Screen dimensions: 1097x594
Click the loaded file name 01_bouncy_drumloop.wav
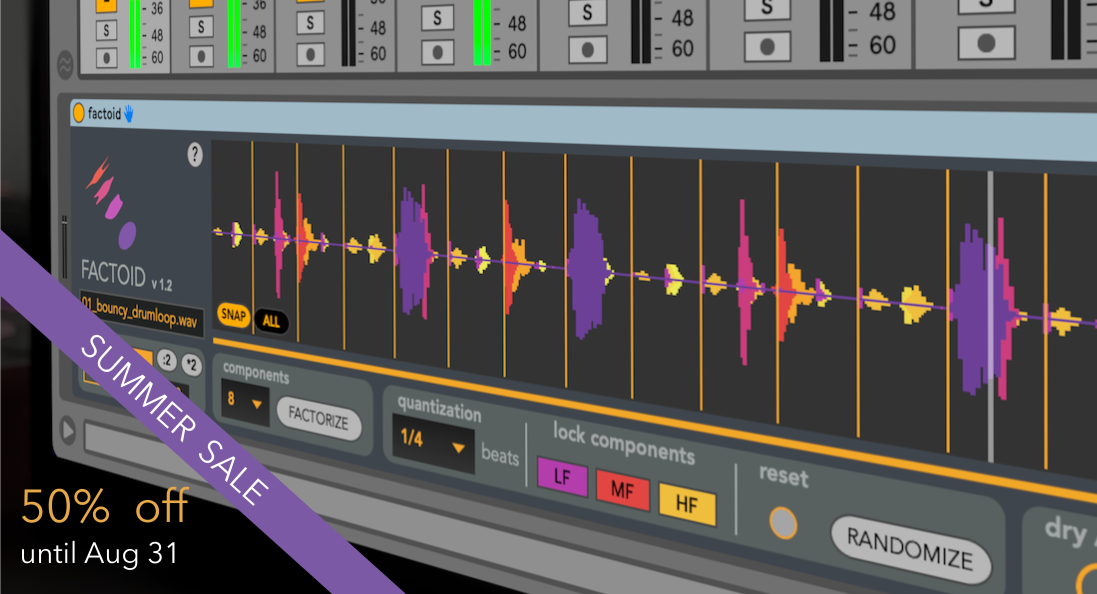(140, 313)
